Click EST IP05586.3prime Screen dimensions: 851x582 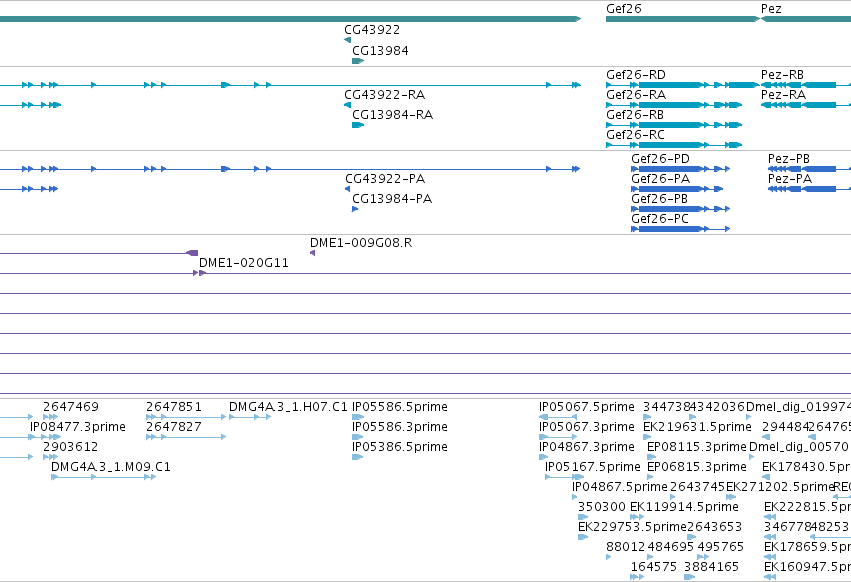point(358,437)
